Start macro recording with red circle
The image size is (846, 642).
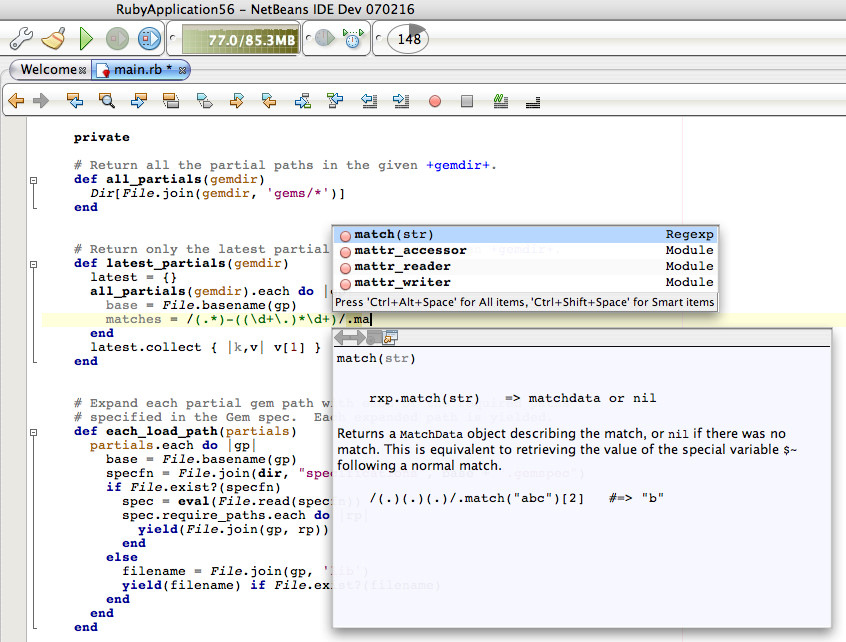pyautogui.click(x=435, y=101)
